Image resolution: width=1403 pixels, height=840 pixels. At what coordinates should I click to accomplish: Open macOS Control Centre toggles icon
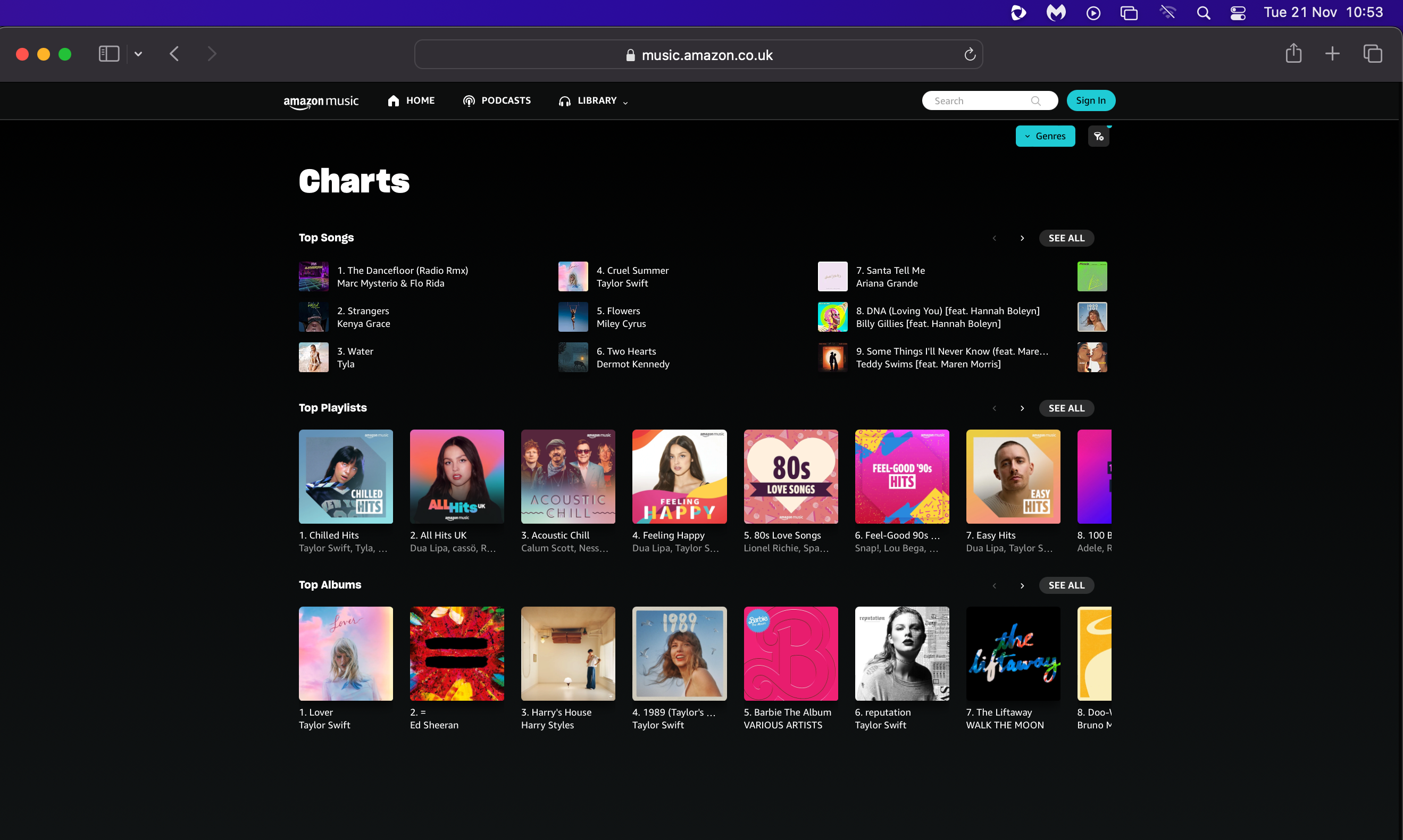point(1238,12)
